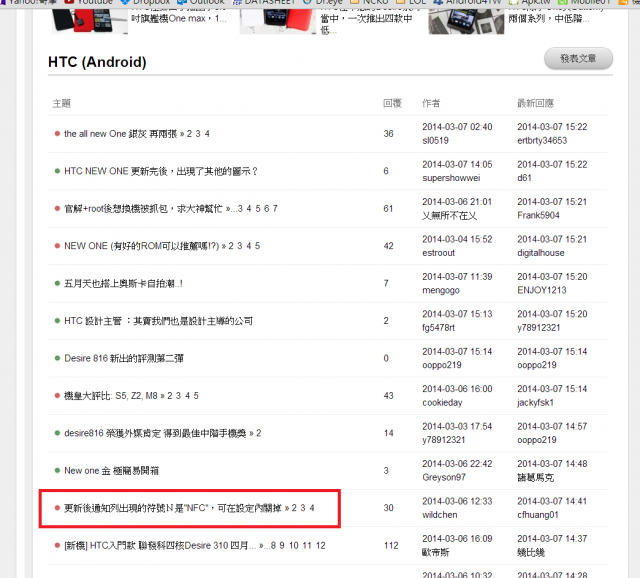Go to page 4 of 'the all new One' thread
The height and width of the screenshot is (578, 640).
point(207,134)
